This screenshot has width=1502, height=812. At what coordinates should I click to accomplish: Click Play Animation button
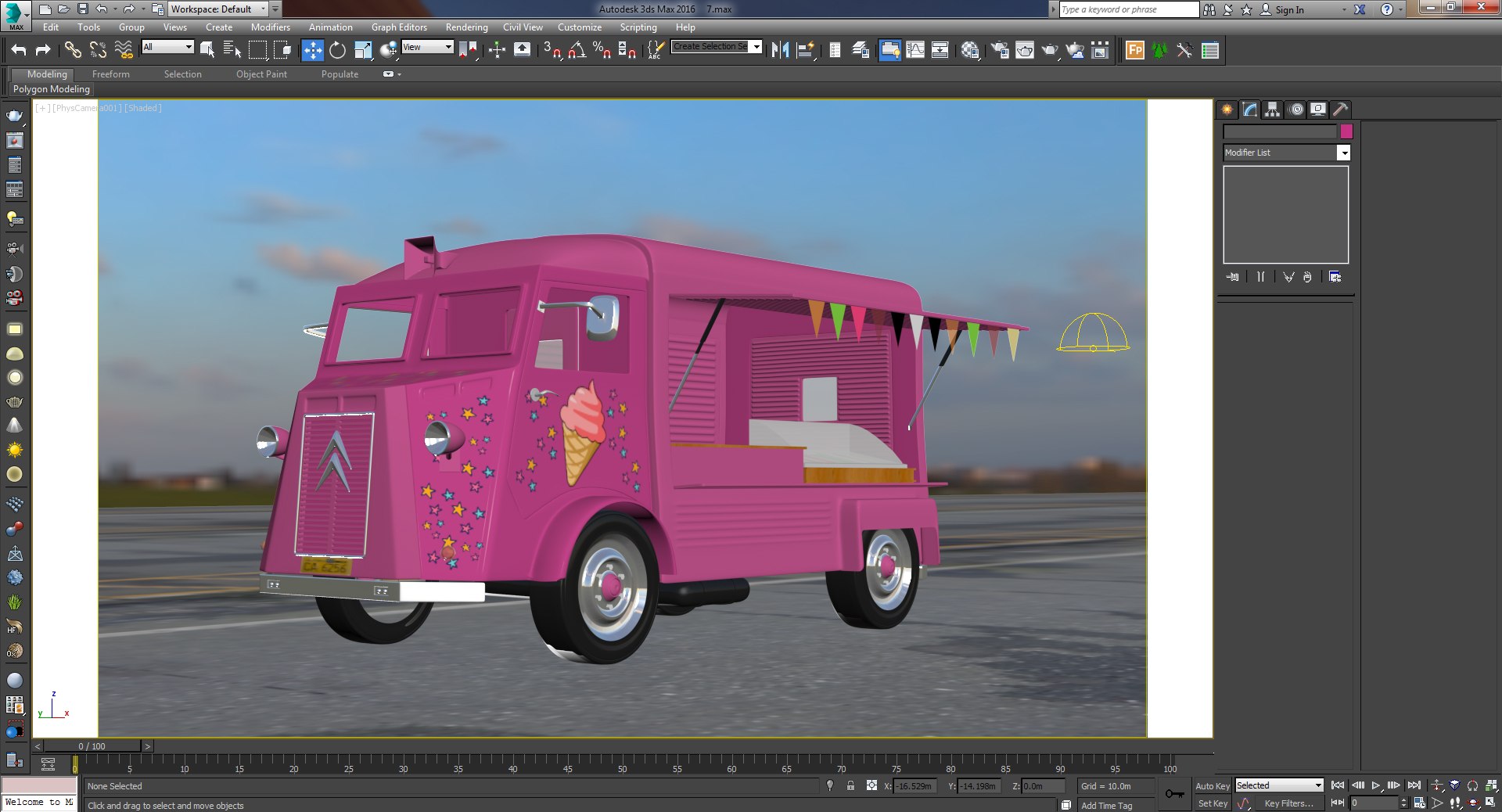[x=1376, y=785]
